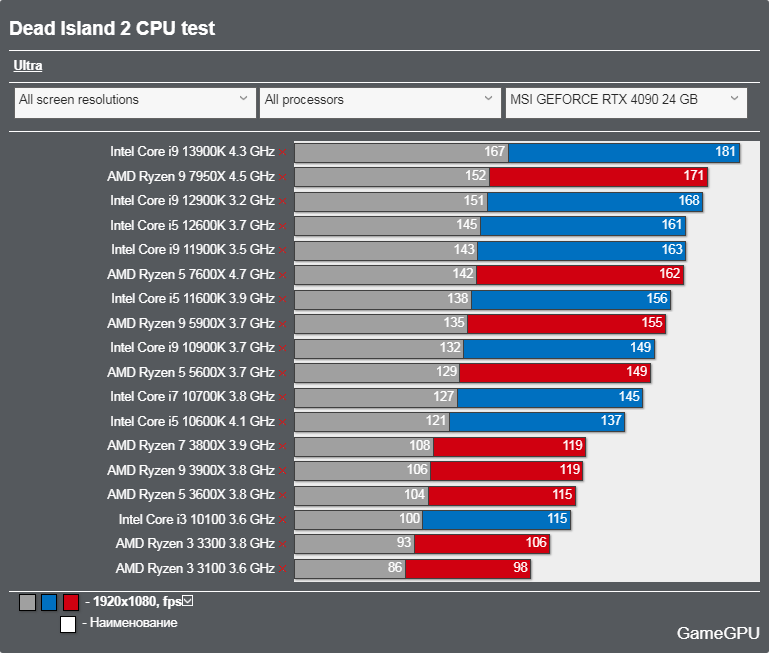Remove AMD Ryzen 9 3900X row via red X

tap(282, 471)
